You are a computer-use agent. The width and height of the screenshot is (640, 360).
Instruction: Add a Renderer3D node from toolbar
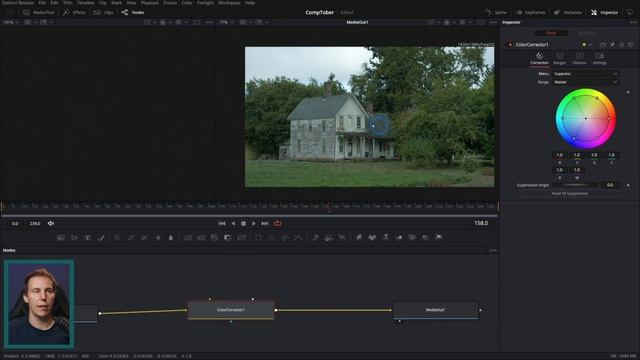coord(439,237)
